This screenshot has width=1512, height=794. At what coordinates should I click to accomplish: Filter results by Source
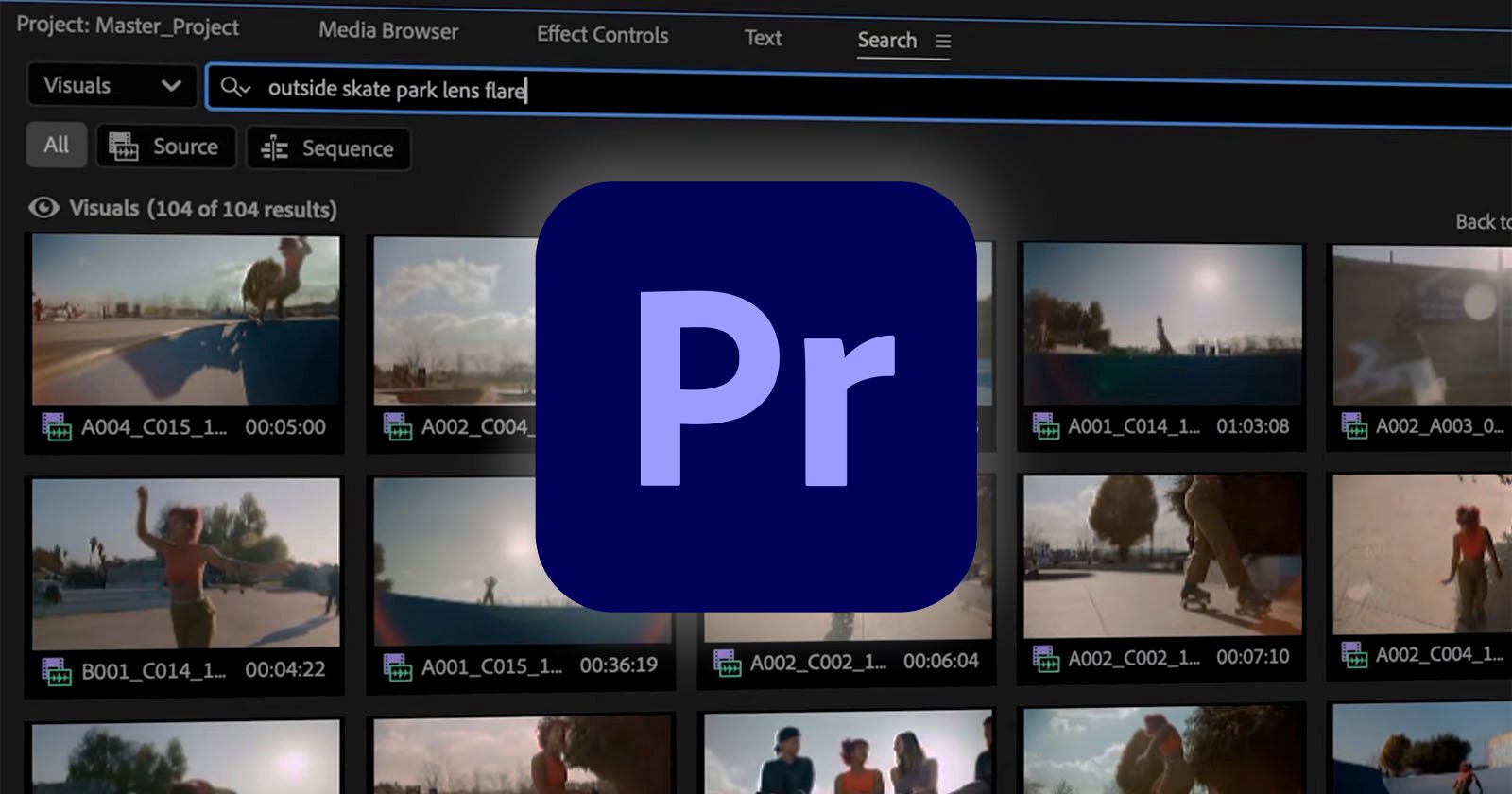click(x=165, y=147)
